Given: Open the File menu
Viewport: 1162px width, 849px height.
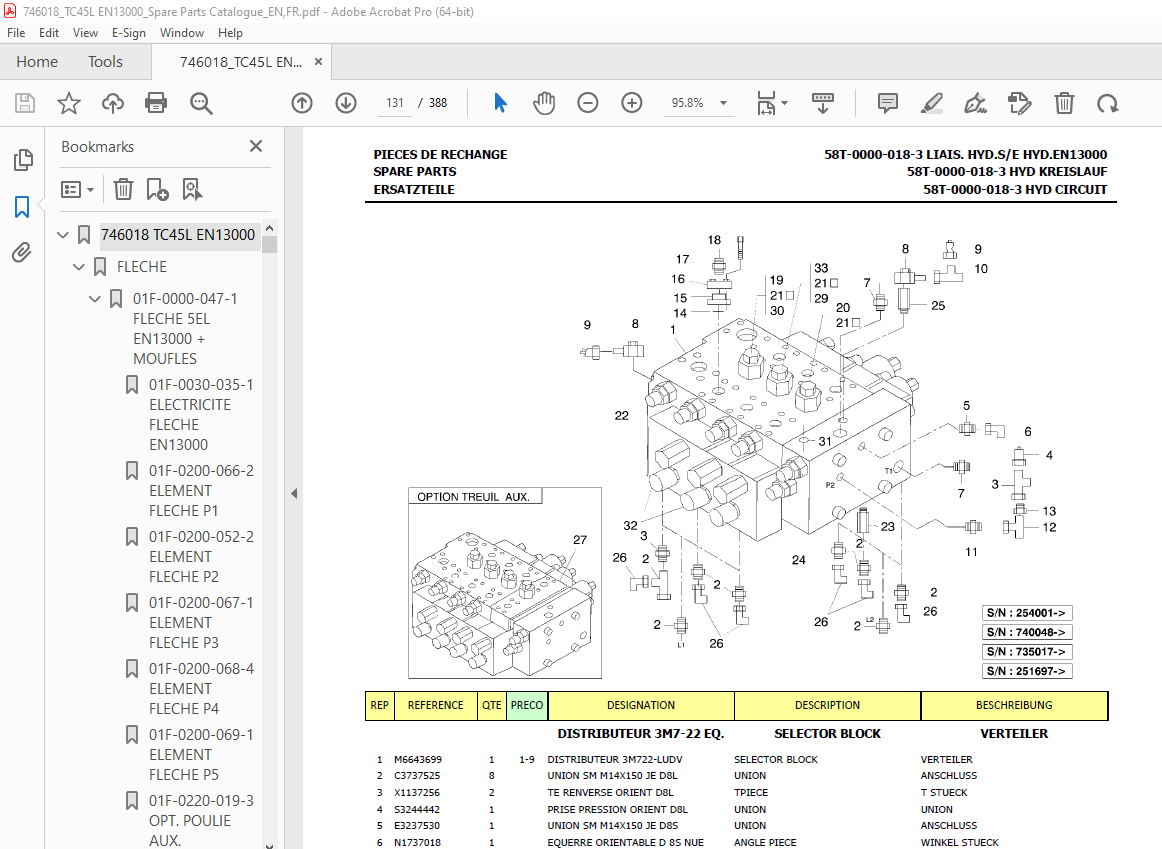Looking at the screenshot, I should click(x=16, y=33).
